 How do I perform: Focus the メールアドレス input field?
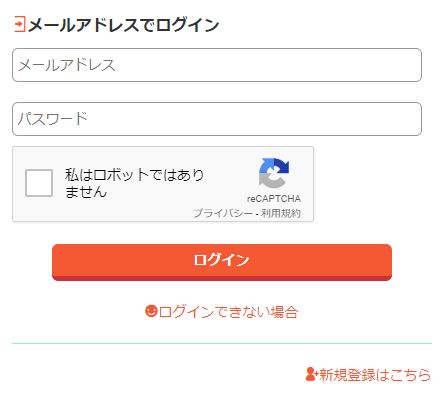pos(217,65)
